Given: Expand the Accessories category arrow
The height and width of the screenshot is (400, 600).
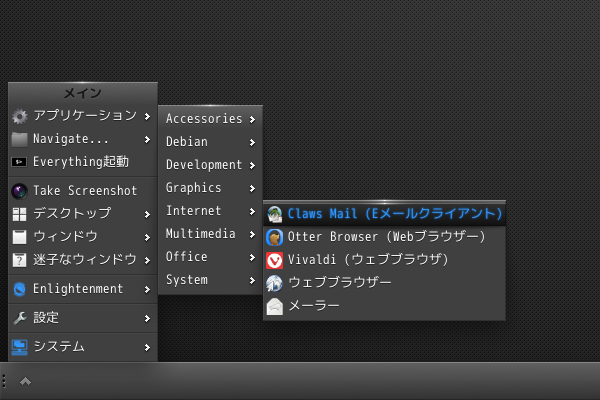Looking at the screenshot, I should [252, 119].
